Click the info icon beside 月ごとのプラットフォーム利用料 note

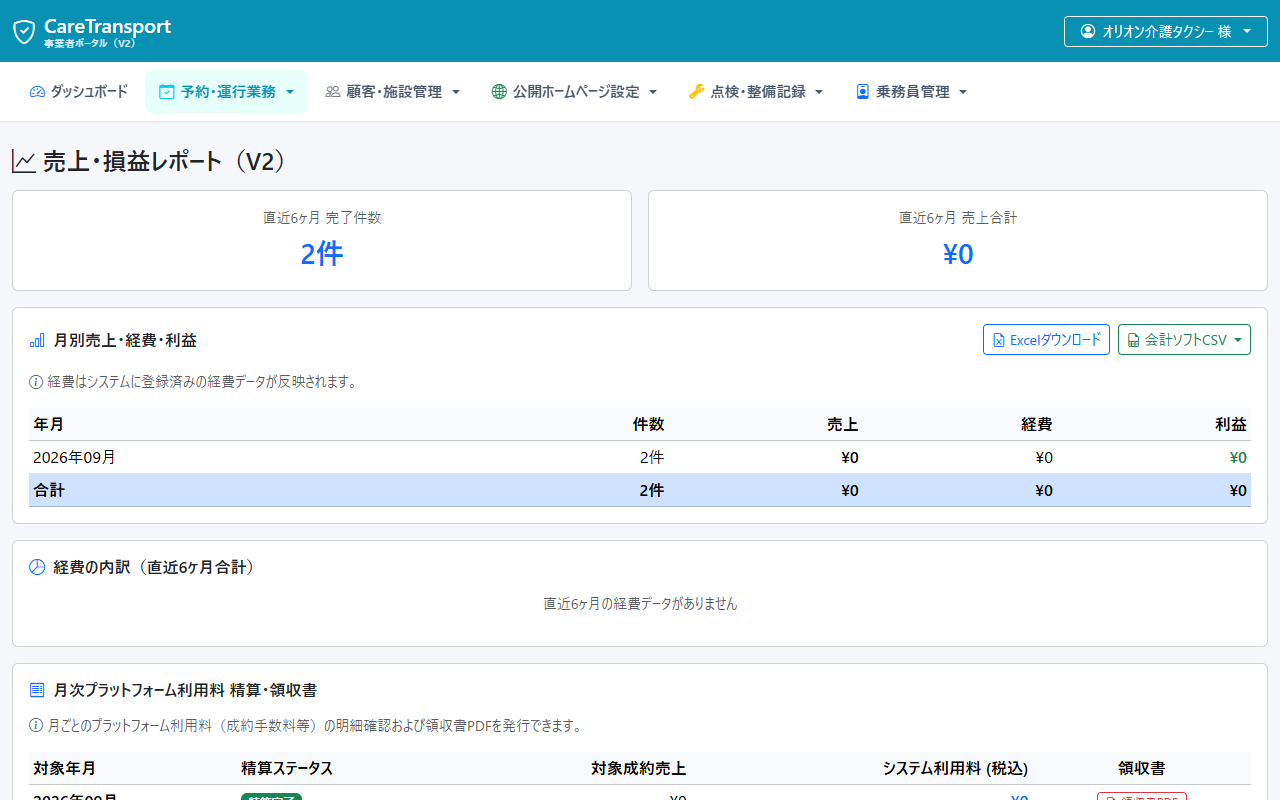pyautogui.click(x=36, y=726)
